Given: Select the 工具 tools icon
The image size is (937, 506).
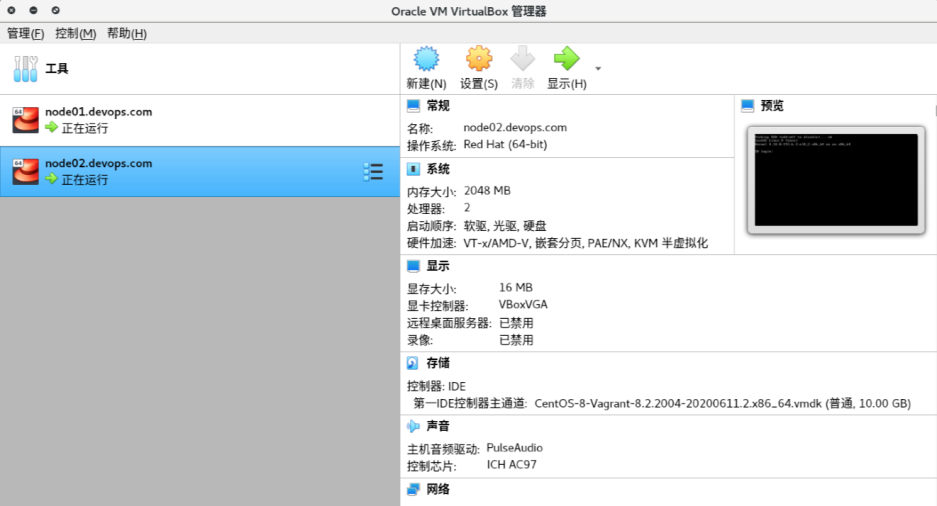Looking at the screenshot, I should (26, 69).
